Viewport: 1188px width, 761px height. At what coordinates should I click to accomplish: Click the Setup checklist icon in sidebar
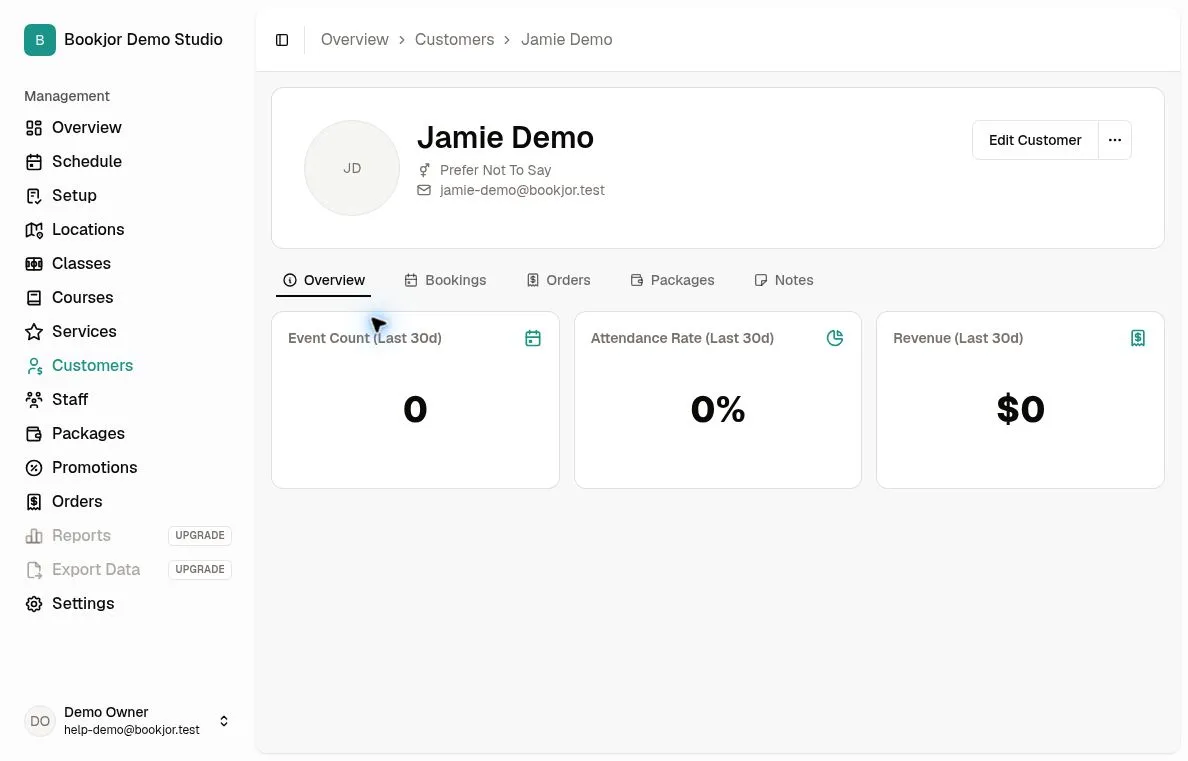tap(33, 196)
